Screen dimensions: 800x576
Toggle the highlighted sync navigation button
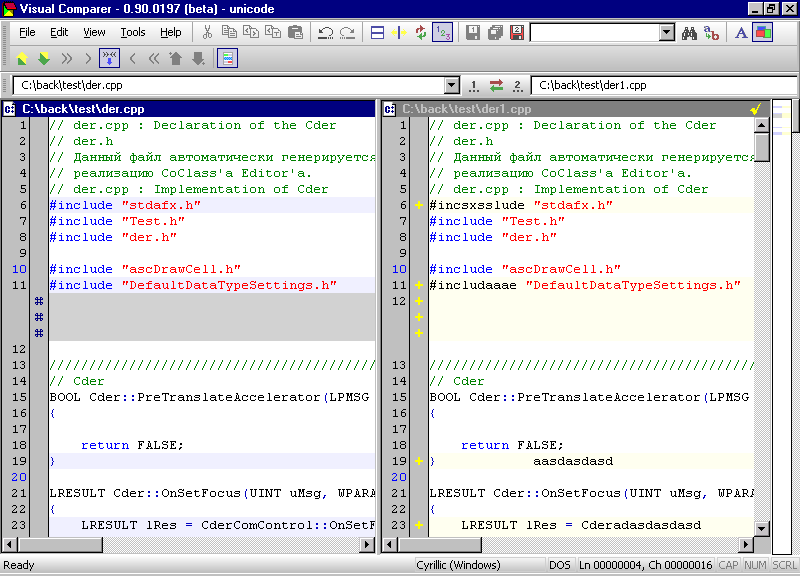pyautogui.click(x=109, y=58)
